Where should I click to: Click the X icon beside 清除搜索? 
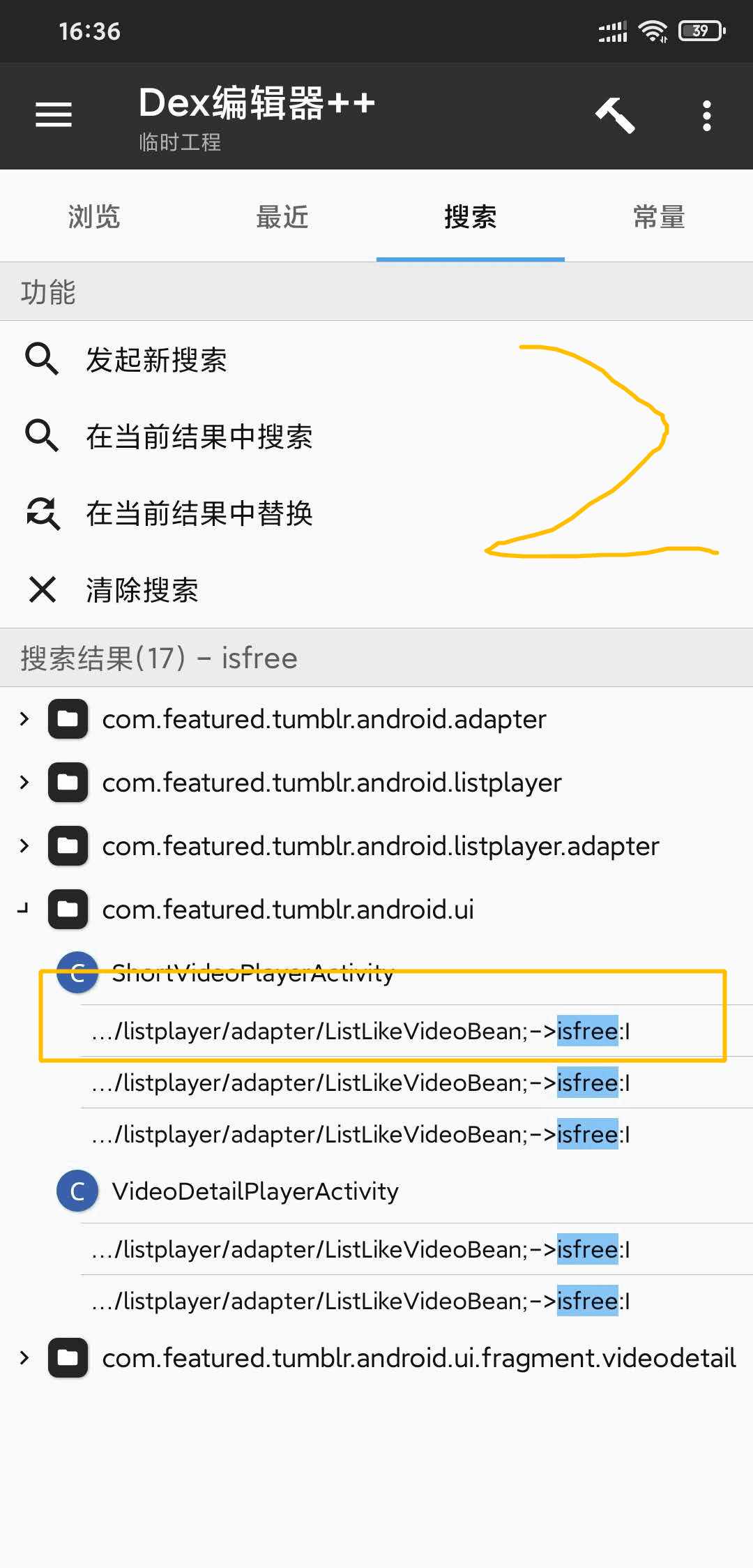click(43, 589)
